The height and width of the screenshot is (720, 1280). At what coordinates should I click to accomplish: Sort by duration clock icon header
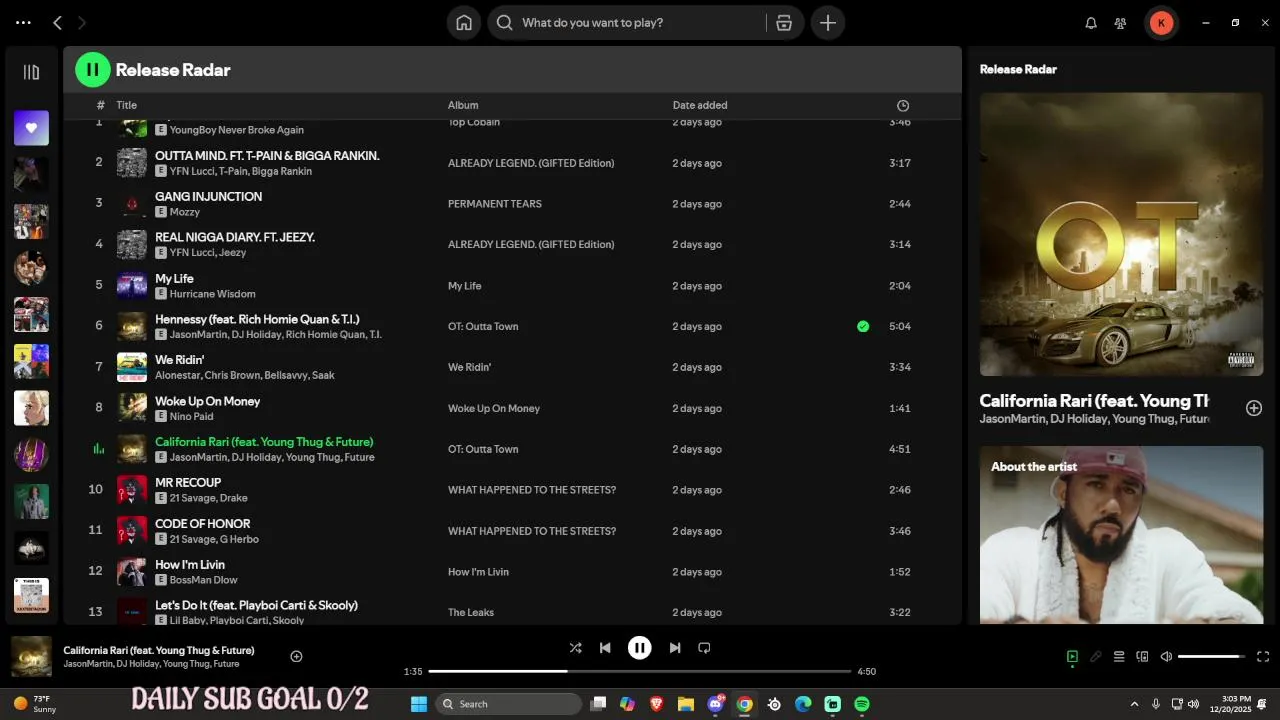click(x=903, y=105)
